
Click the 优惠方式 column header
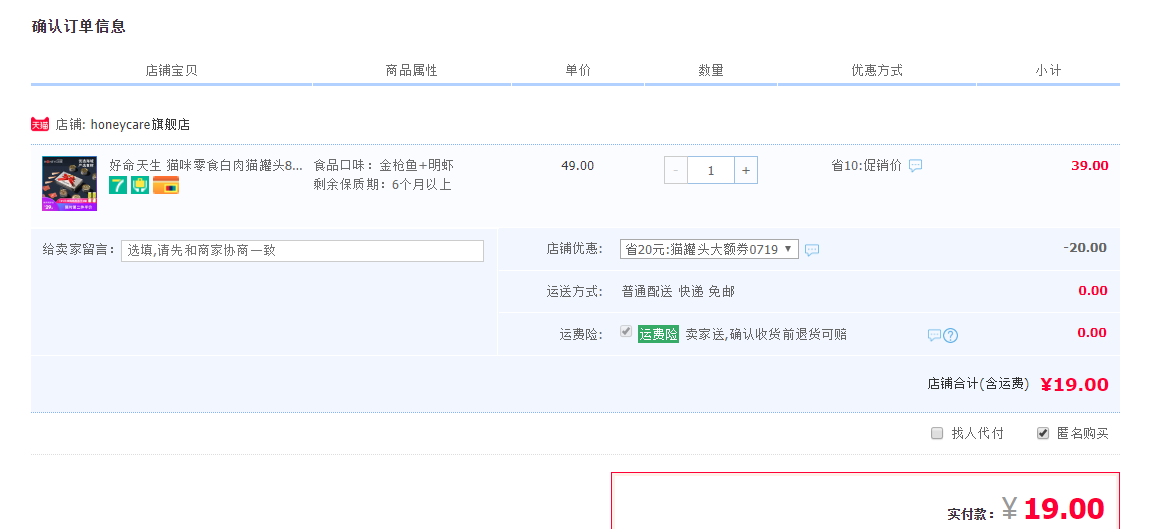pyautogui.click(x=876, y=70)
